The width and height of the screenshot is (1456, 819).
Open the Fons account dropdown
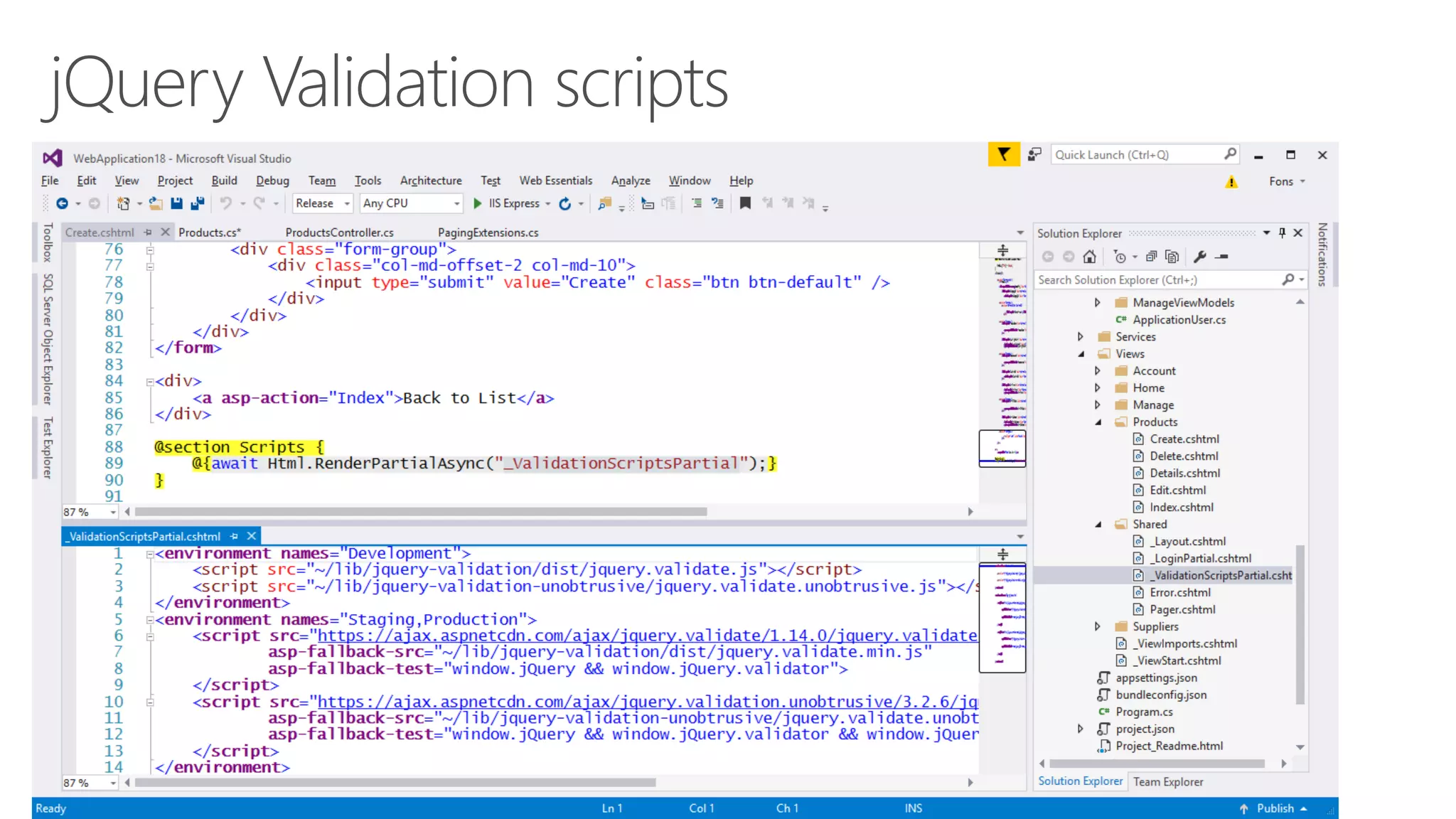[1288, 182]
